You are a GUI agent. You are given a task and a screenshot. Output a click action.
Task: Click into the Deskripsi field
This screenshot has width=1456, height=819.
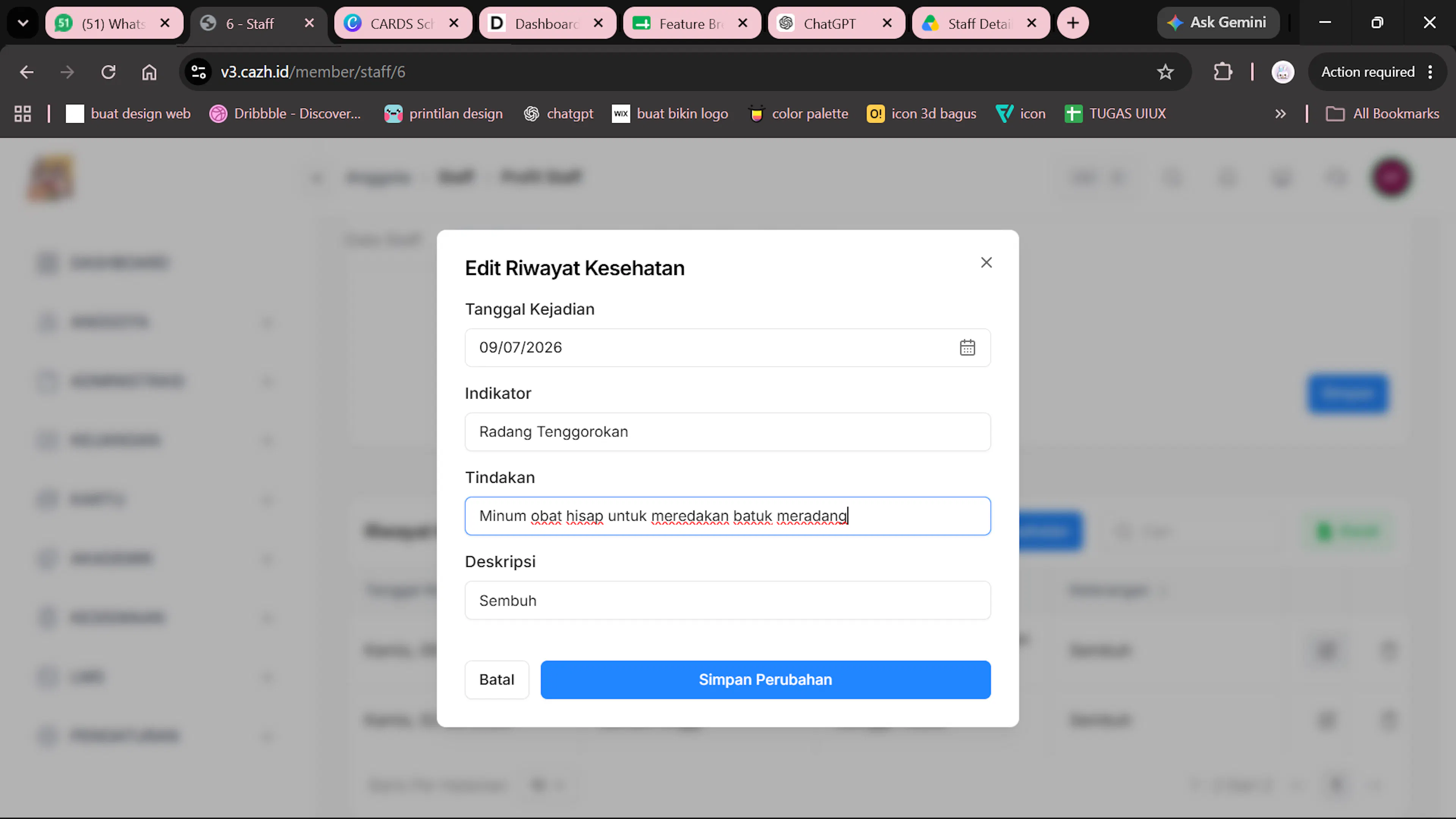click(x=728, y=600)
